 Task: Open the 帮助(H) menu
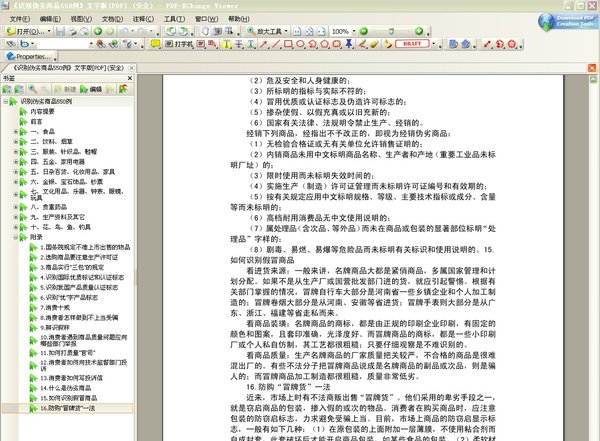(239, 19)
